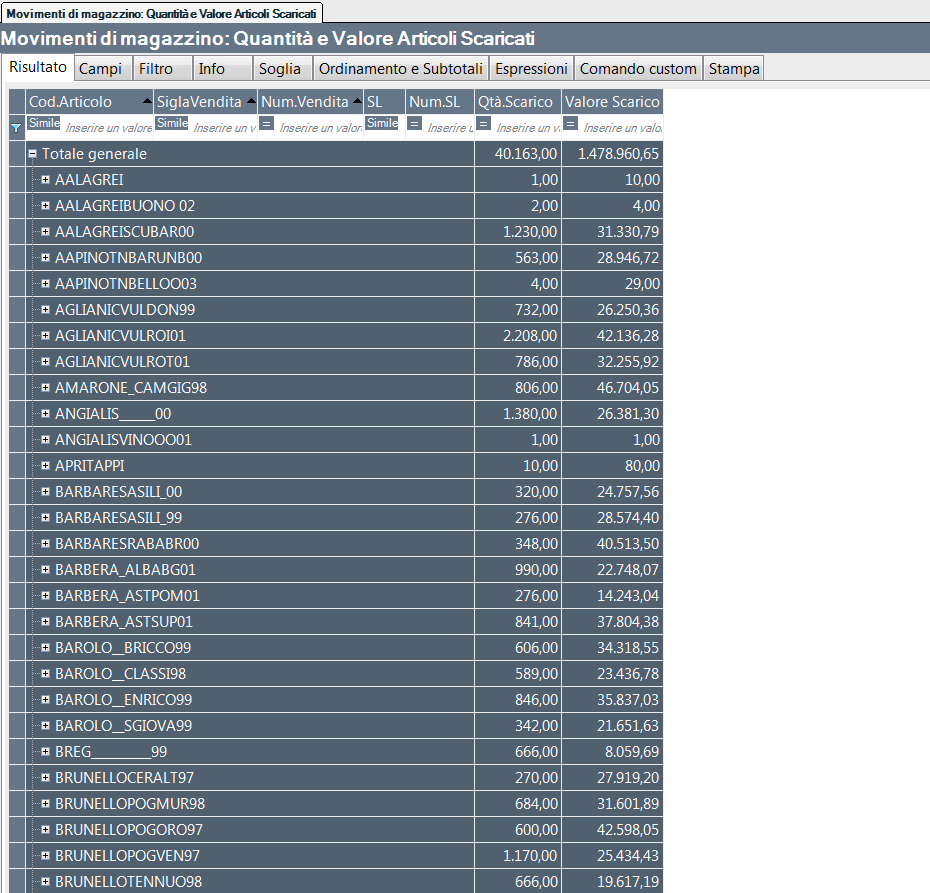930x893 pixels.
Task: Collapse the Totale generale row
Action: click(x=33, y=154)
